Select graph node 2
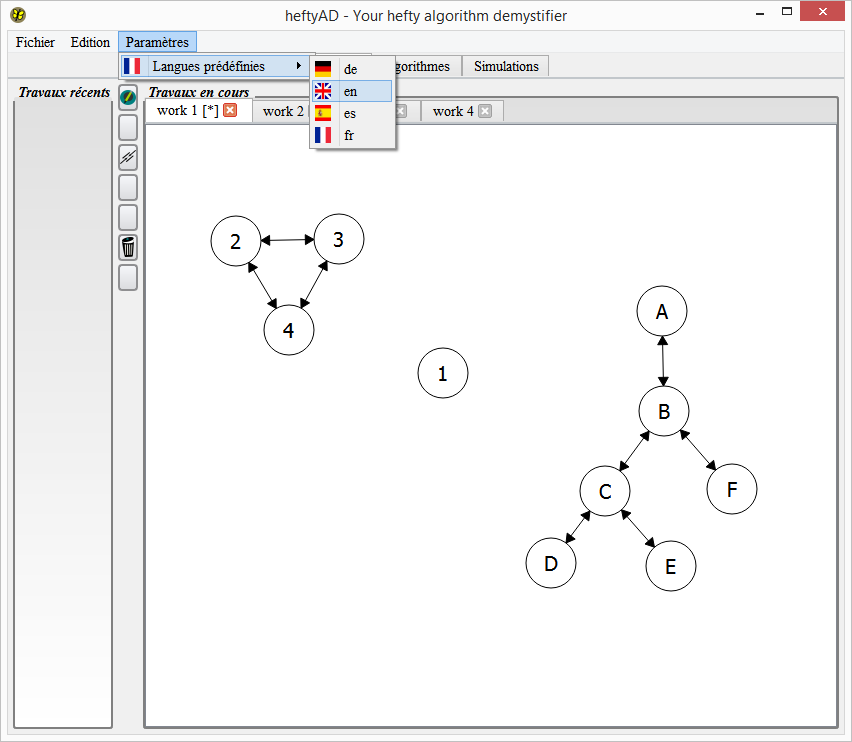Screen dimensions: 852x742 pos(236,241)
